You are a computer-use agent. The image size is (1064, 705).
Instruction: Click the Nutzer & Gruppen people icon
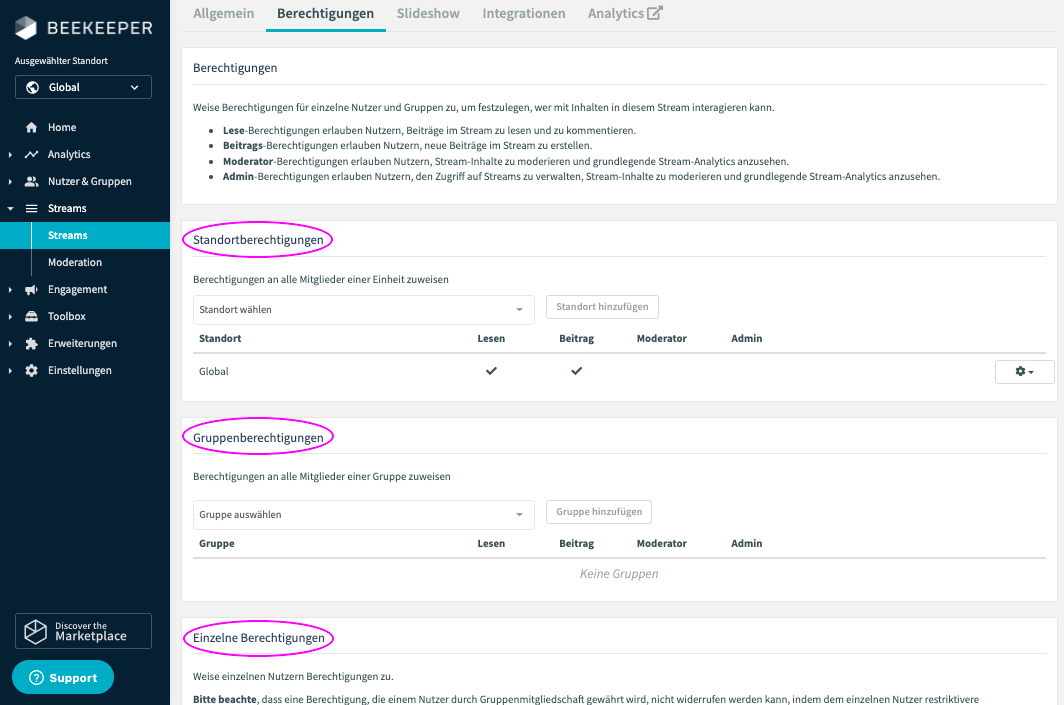coord(32,182)
